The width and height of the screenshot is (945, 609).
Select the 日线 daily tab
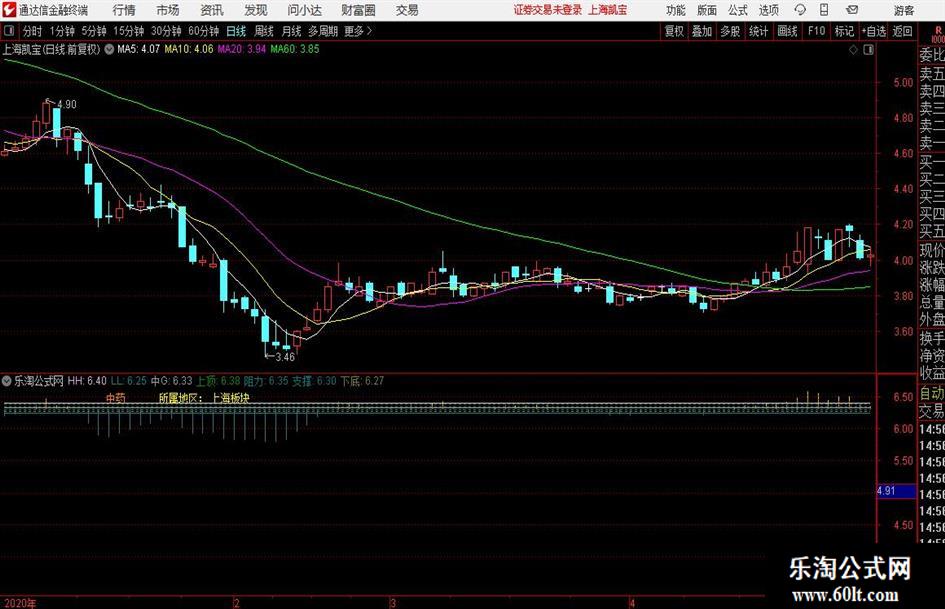coord(236,31)
